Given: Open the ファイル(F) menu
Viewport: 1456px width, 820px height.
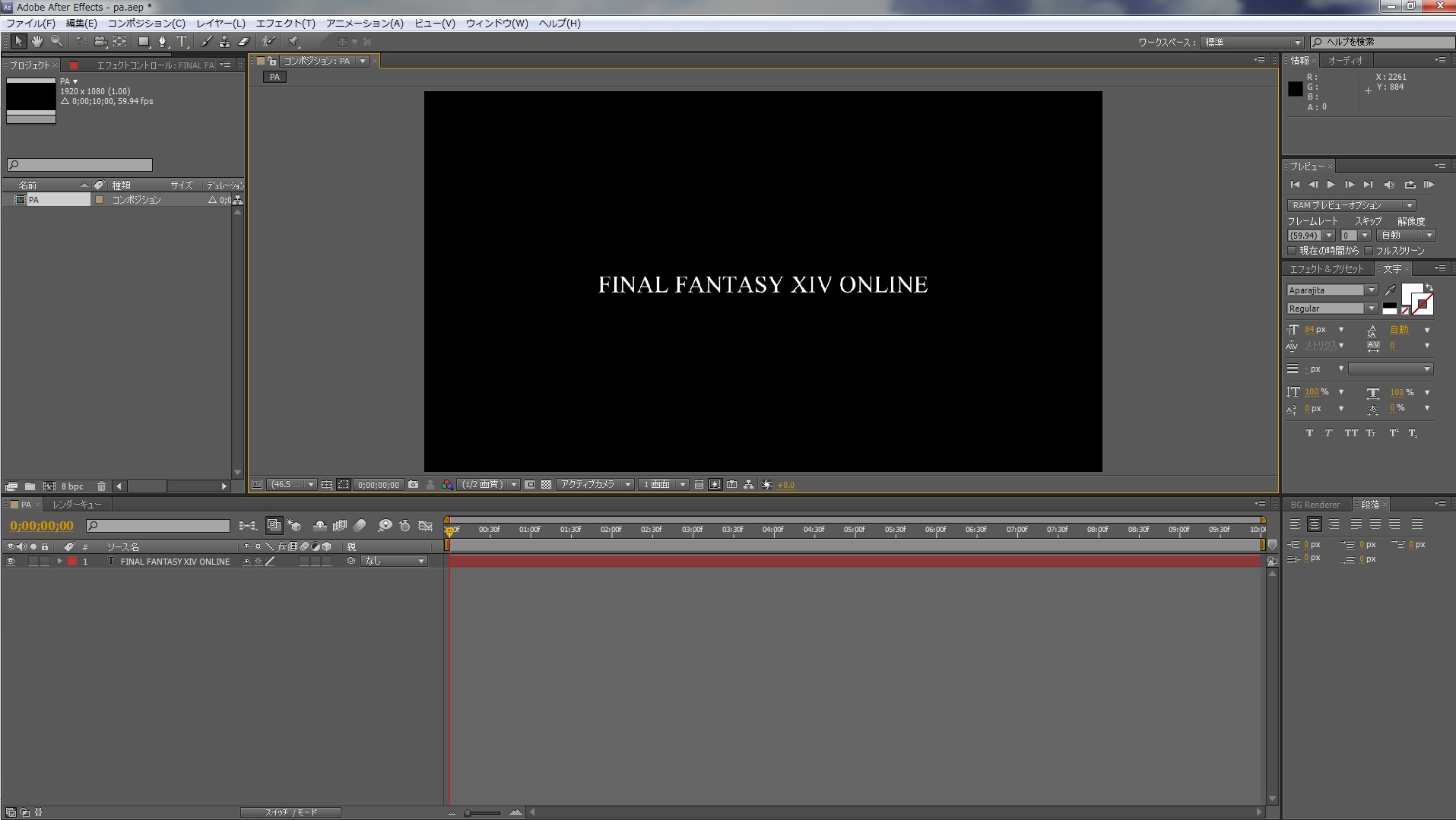Looking at the screenshot, I should 30,24.
